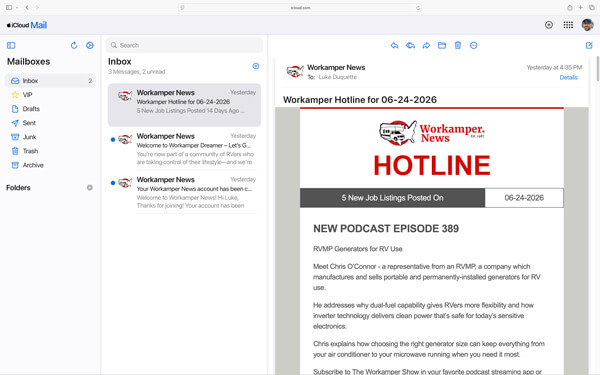The height and width of the screenshot is (375, 600).
Task: Click the Inbox unread count 2
Action: point(90,81)
